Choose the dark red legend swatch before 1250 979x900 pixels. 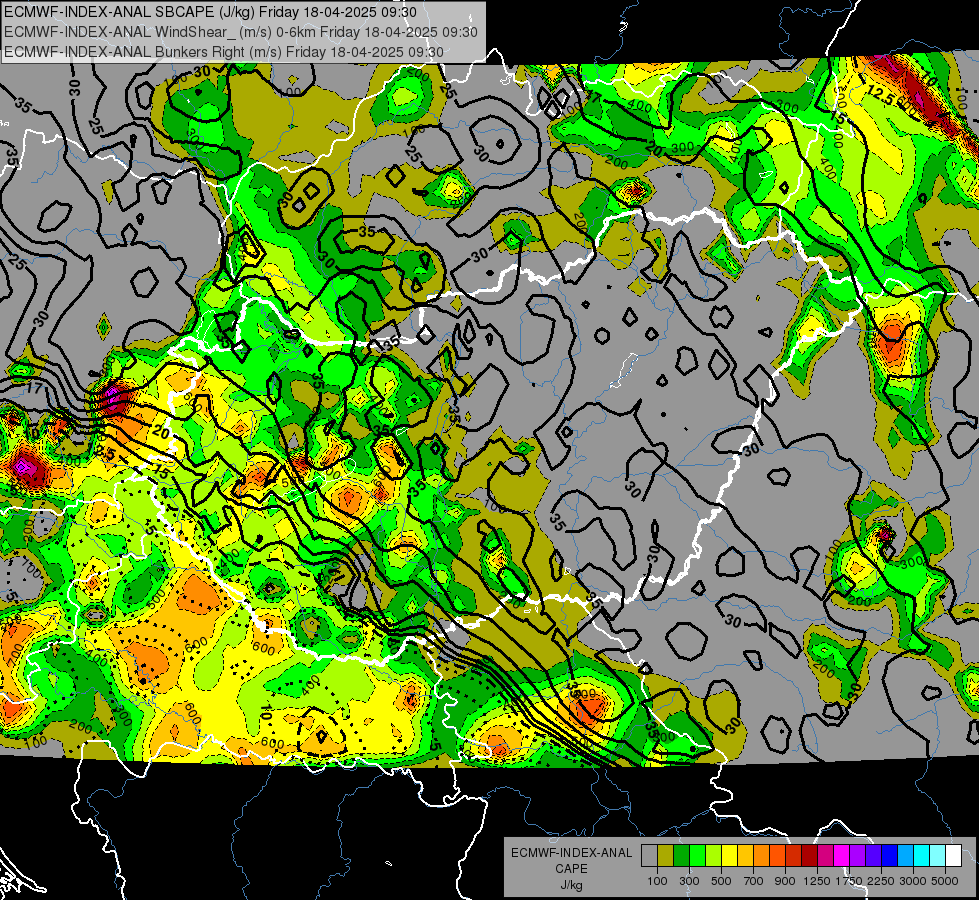809,856
